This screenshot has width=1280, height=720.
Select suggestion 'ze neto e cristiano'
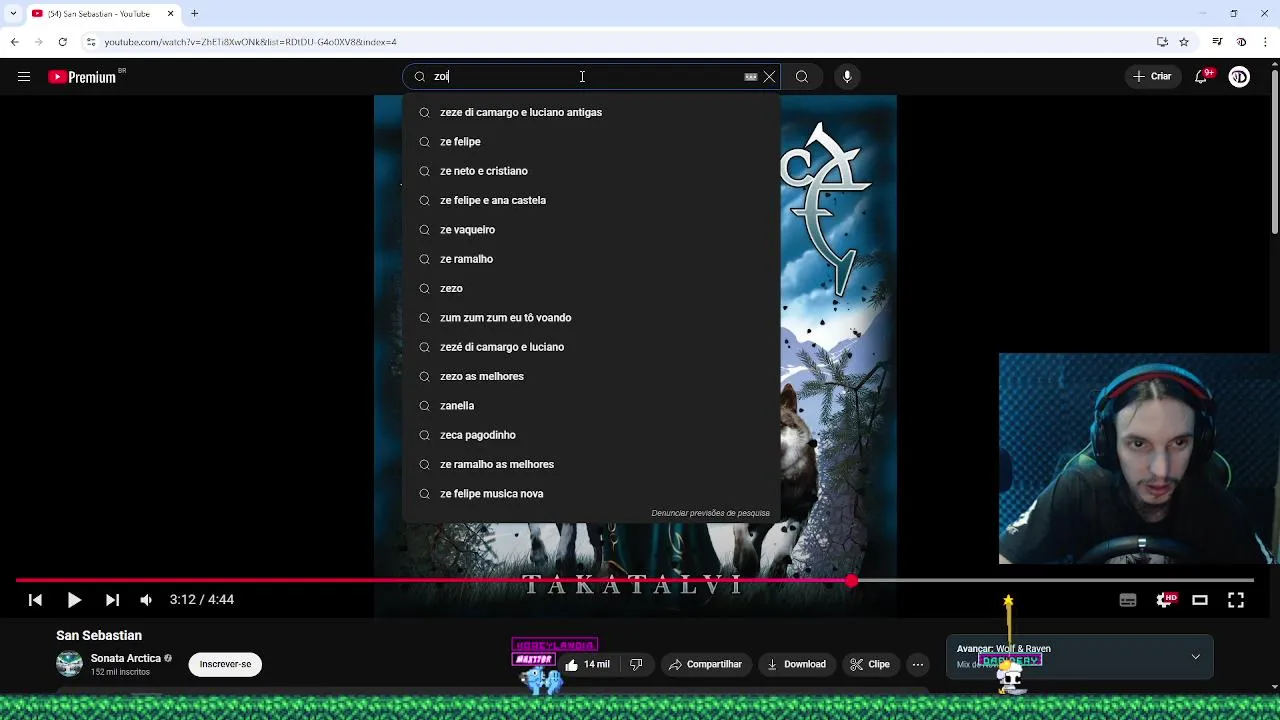[591, 171]
